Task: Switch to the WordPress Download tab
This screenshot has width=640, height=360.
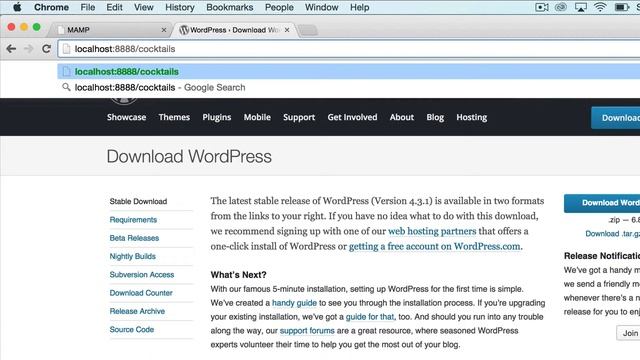Action: coord(235,30)
